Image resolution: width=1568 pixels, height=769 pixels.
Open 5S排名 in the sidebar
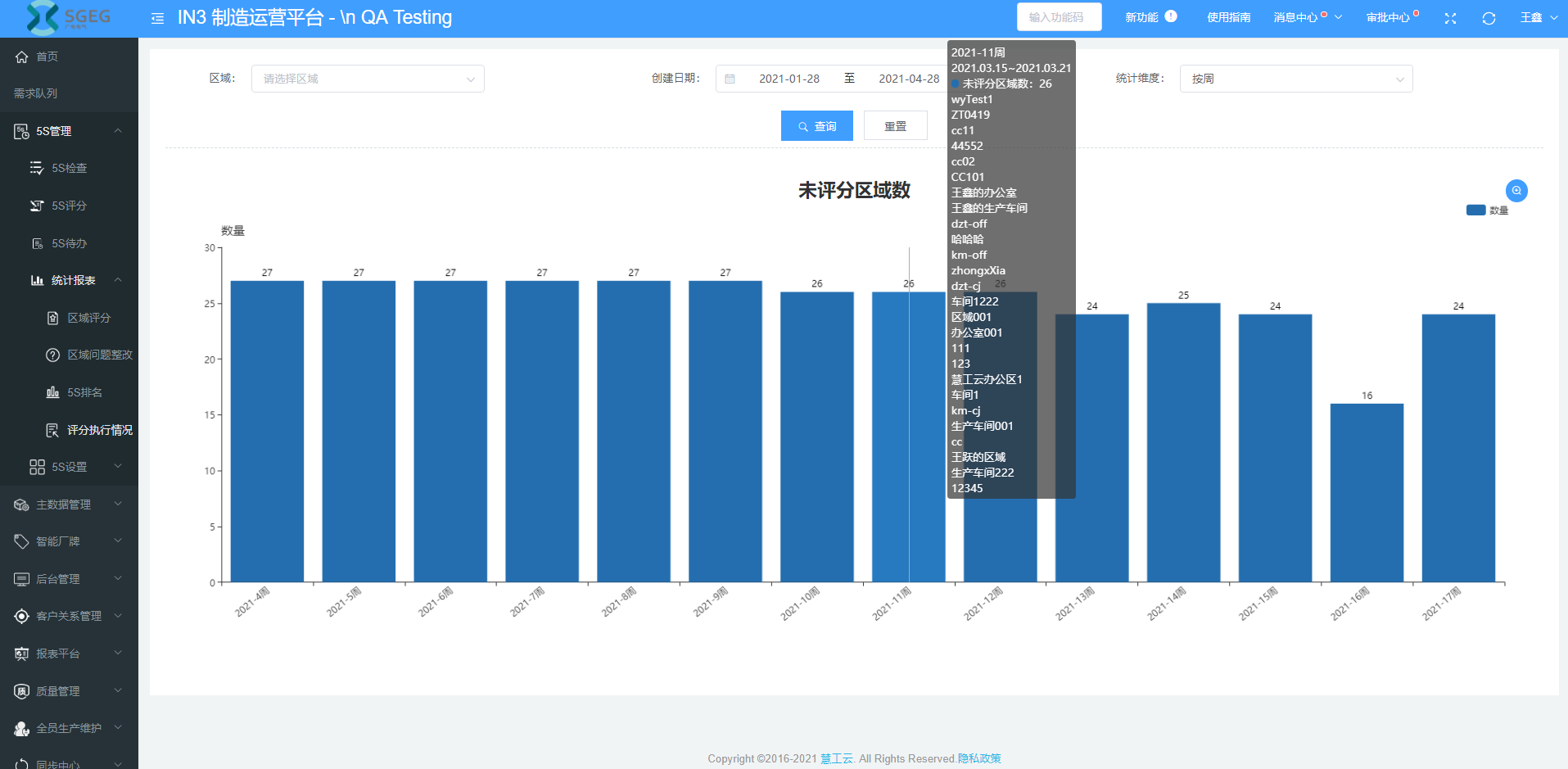coord(84,392)
